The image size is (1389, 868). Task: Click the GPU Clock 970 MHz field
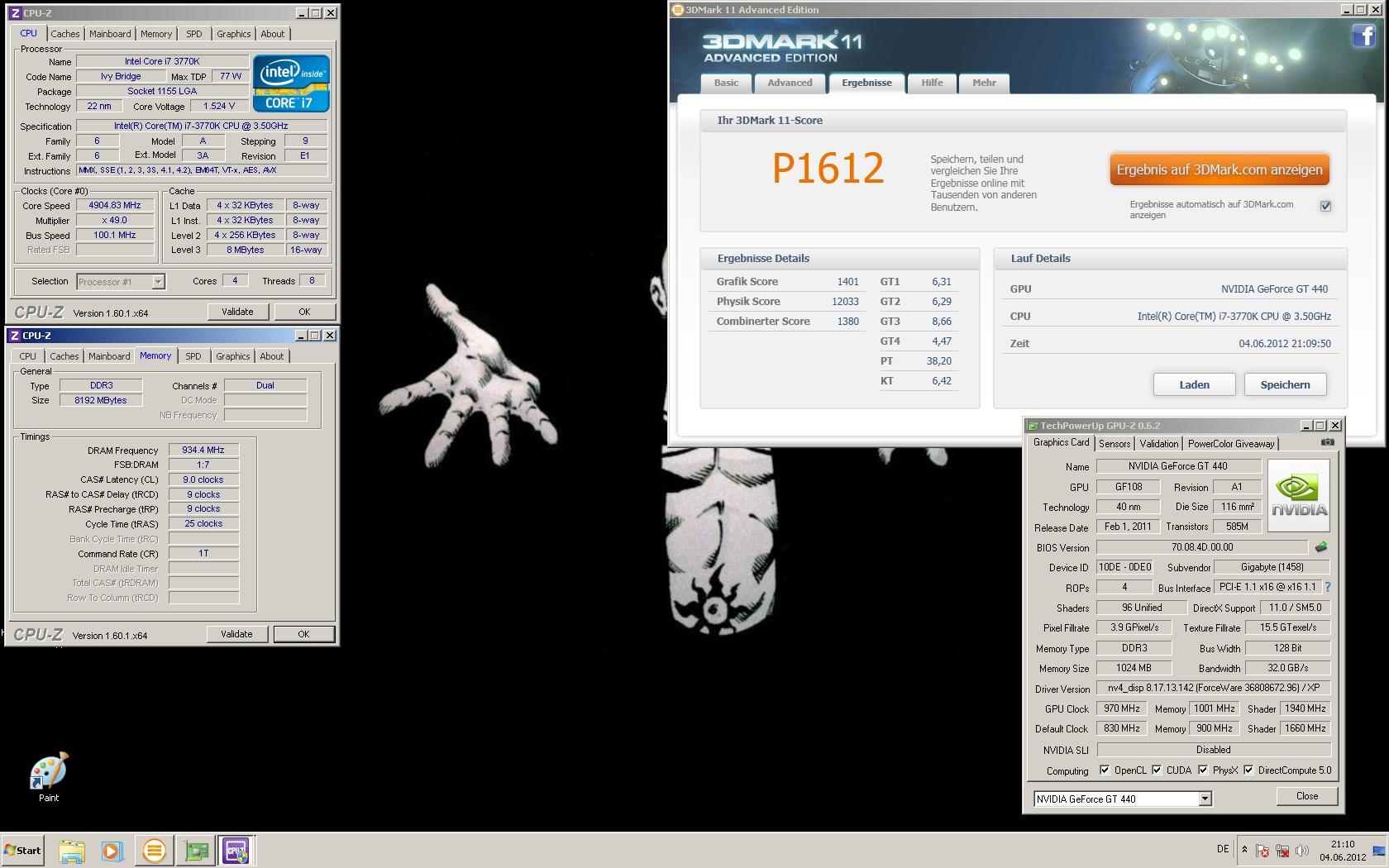click(x=1122, y=708)
